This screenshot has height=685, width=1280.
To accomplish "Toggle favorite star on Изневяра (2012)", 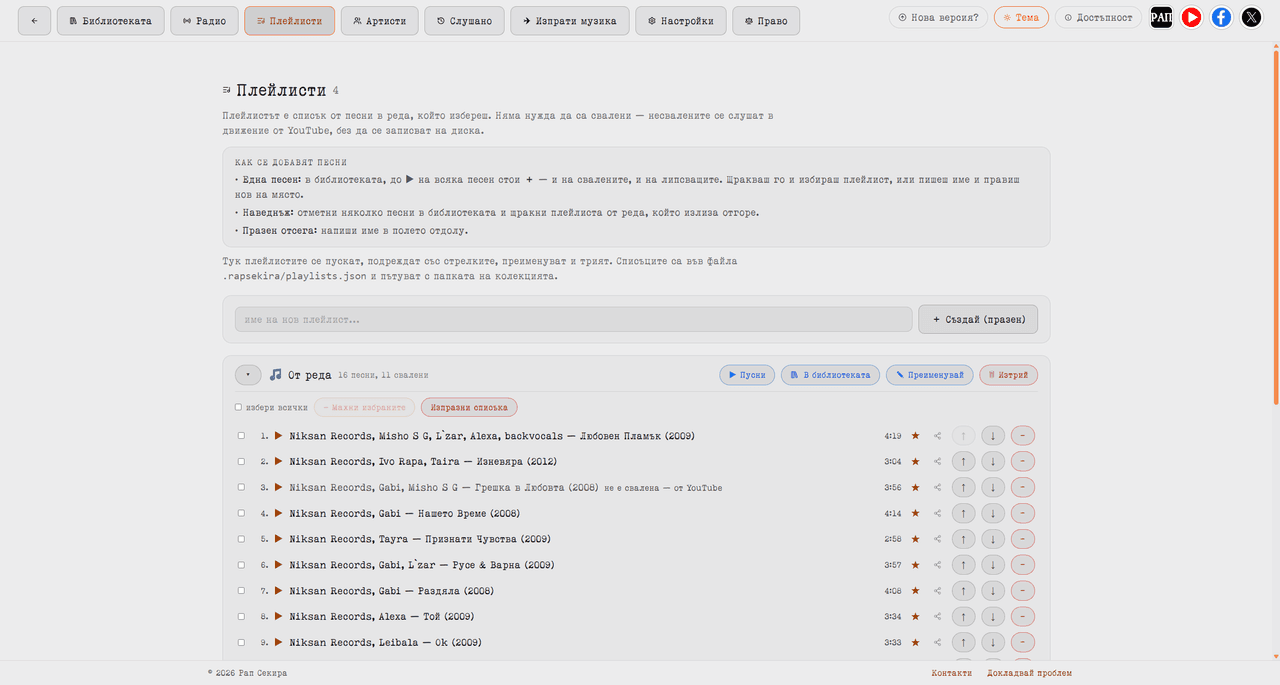I will [915, 462].
